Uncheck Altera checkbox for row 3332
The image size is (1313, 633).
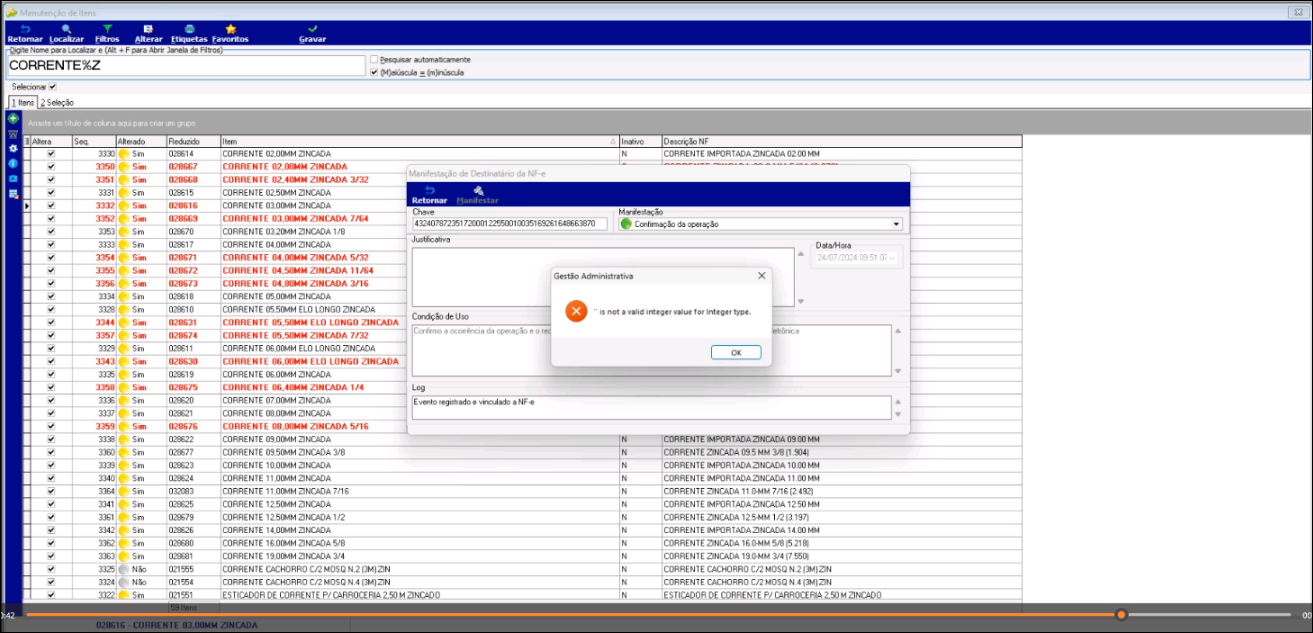coord(51,205)
